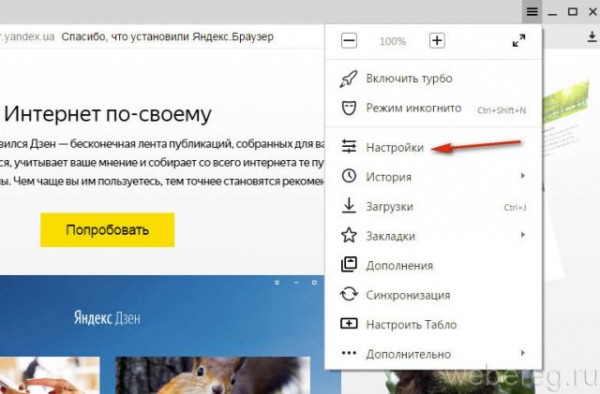Click the sync arrows icon
This screenshot has width=600, height=394.
349,294
